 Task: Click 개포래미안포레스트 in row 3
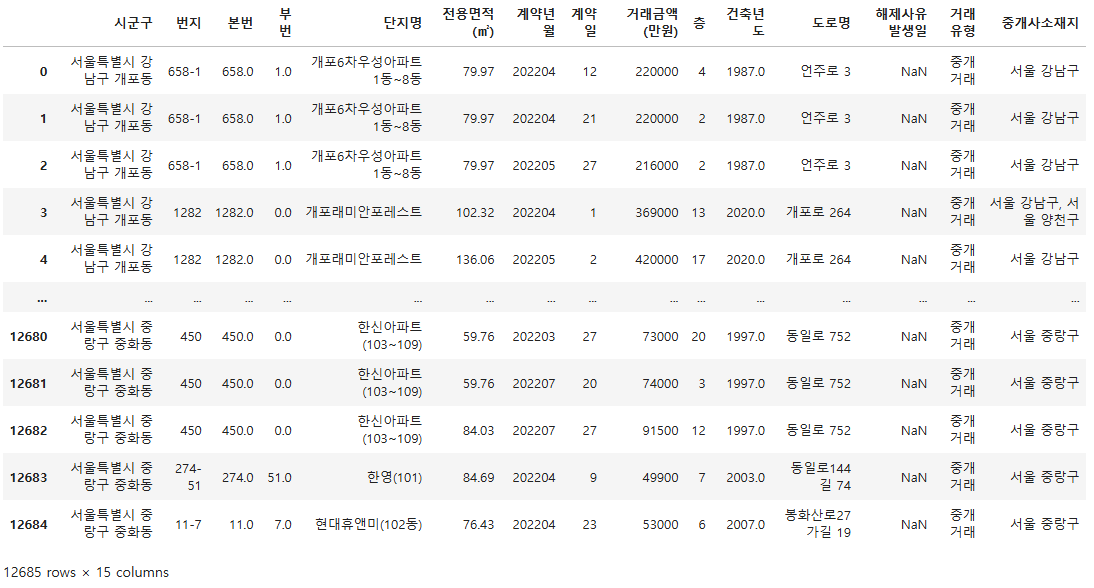[x=364, y=213]
